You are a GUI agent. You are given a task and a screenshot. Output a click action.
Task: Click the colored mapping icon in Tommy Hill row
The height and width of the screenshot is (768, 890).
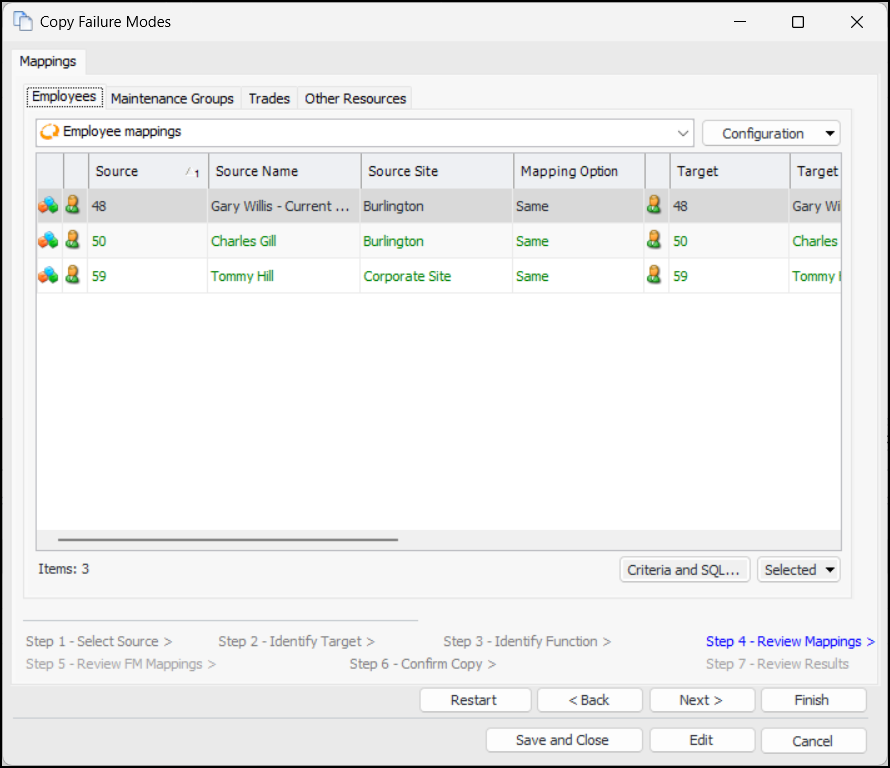coord(48,276)
